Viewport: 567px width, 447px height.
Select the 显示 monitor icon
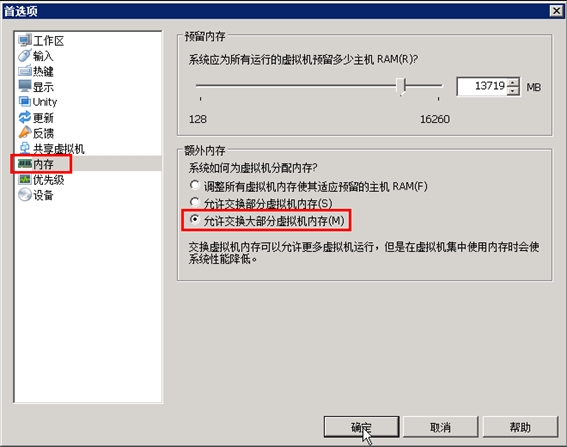point(25,86)
